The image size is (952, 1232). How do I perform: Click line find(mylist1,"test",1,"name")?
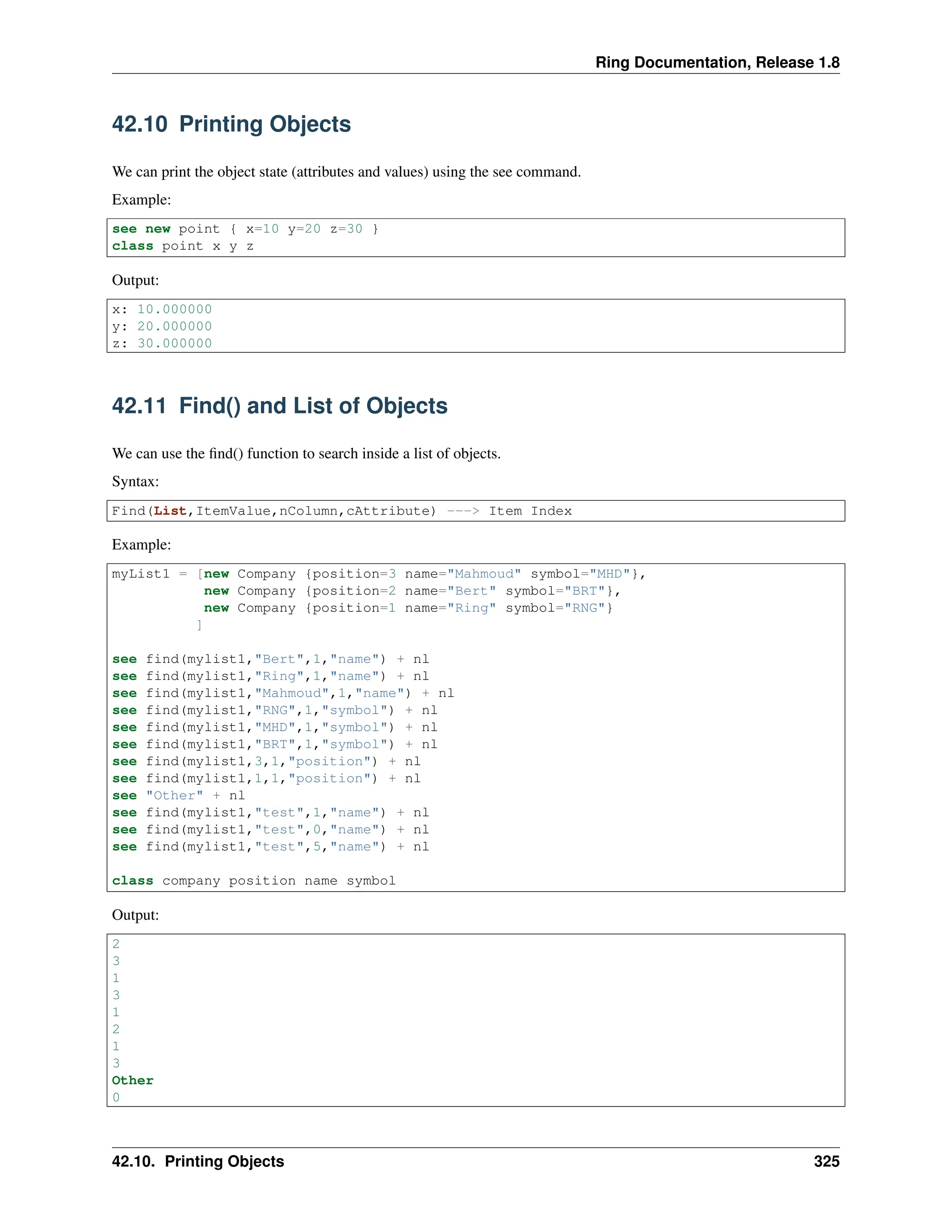click(x=271, y=813)
